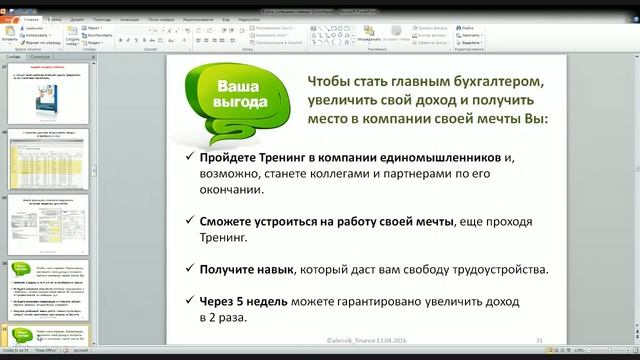This screenshot has width=640, height=360.
Task: Click Align Text (Выровнять текст) icon
Action: (252, 36)
